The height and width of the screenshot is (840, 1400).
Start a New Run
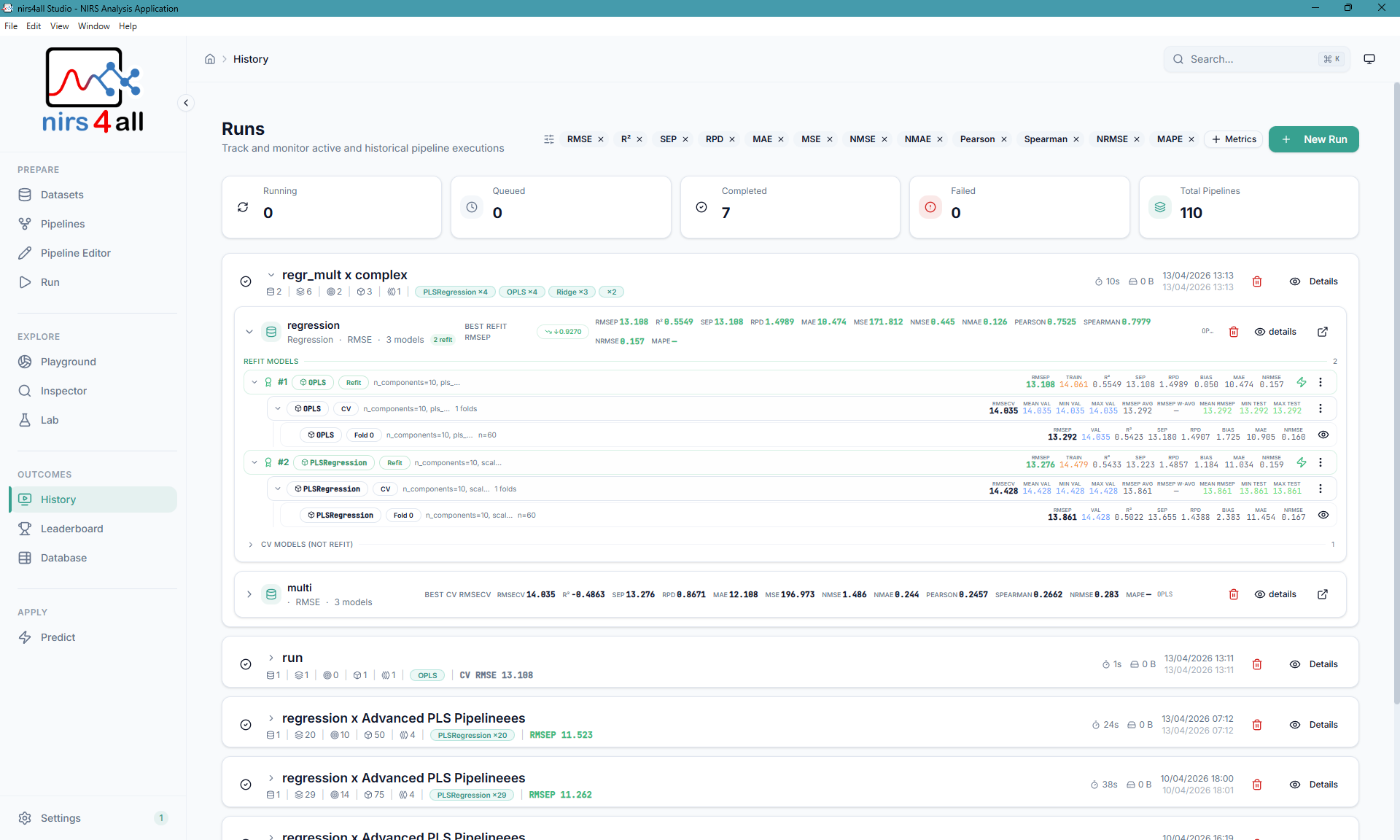[x=1313, y=139]
